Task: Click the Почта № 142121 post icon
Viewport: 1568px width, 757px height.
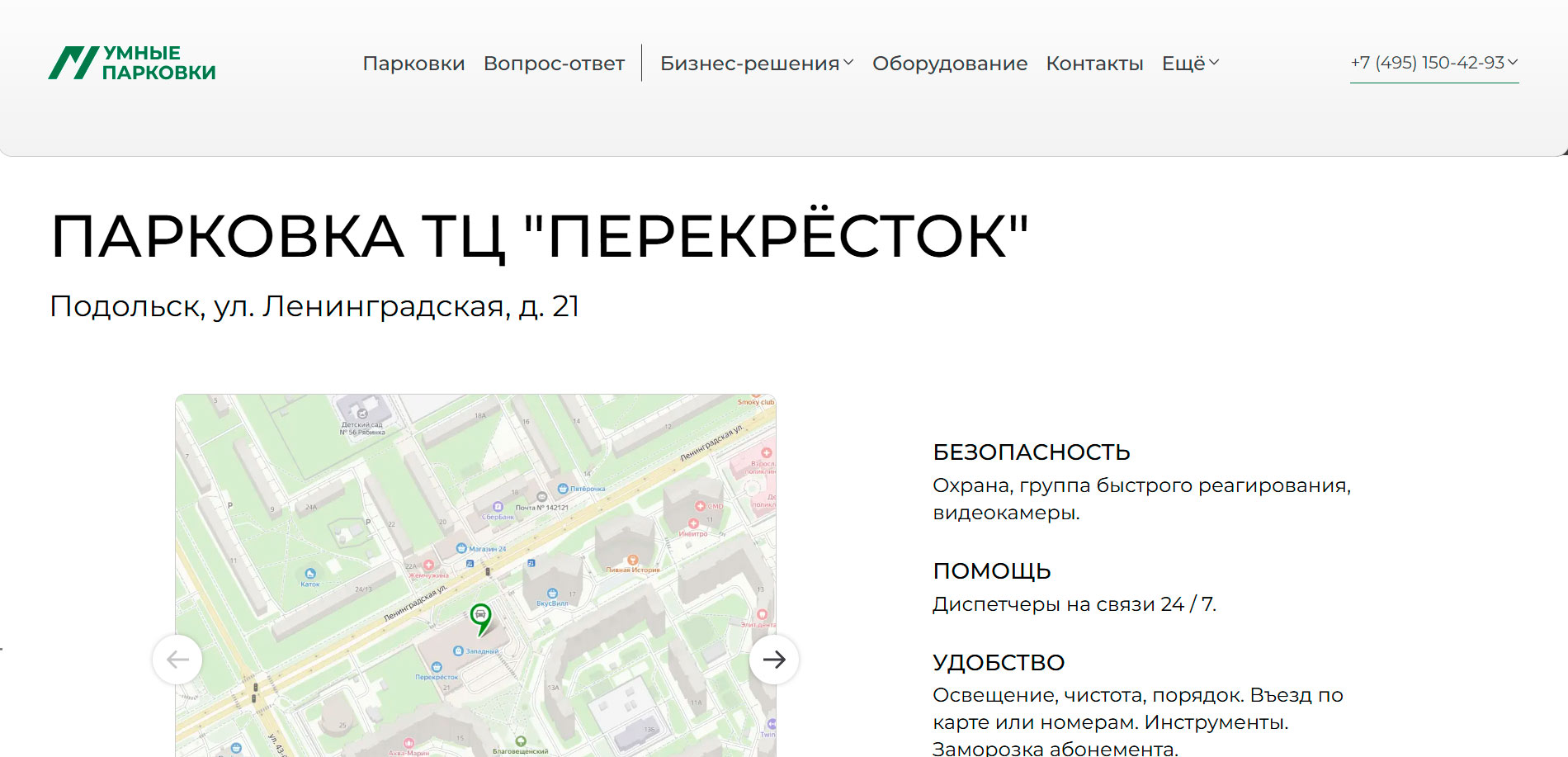Action: point(541,497)
